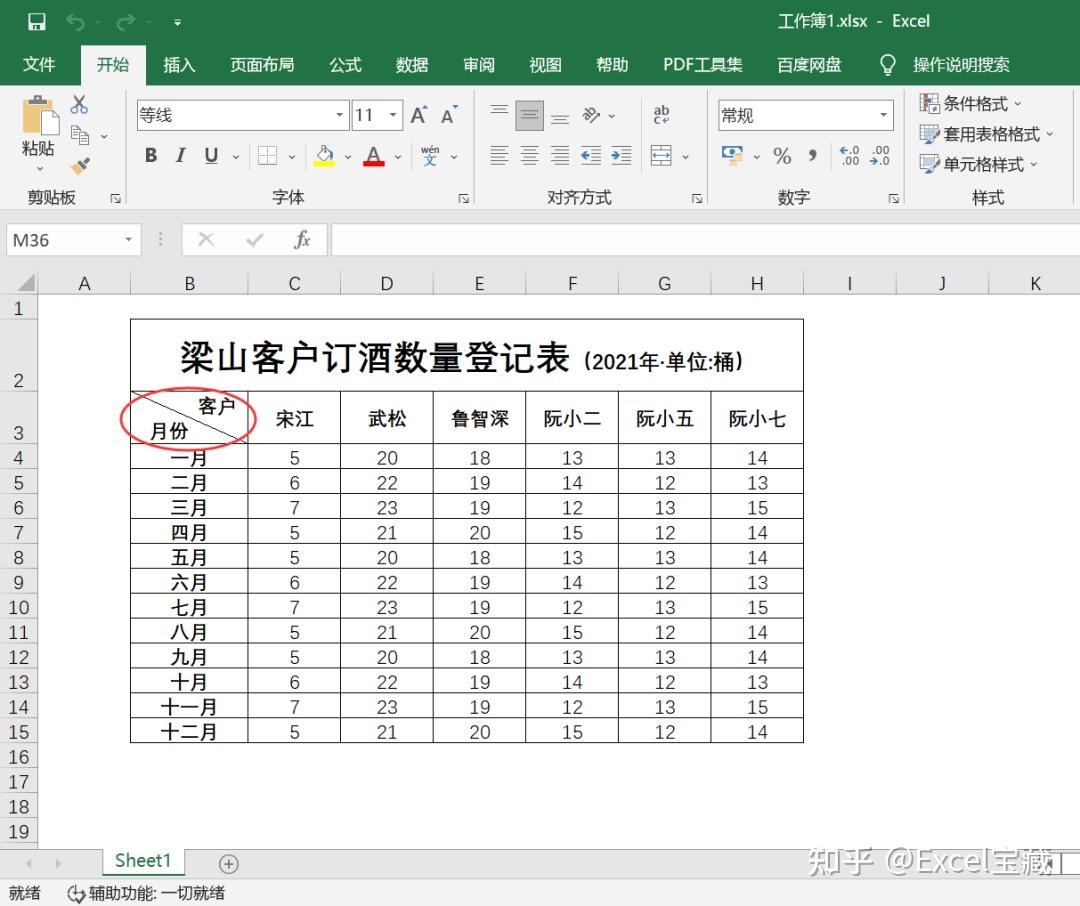Screen dimensions: 1080x906
Task: Open the 公式 ribbon tab
Action: point(344,65)
